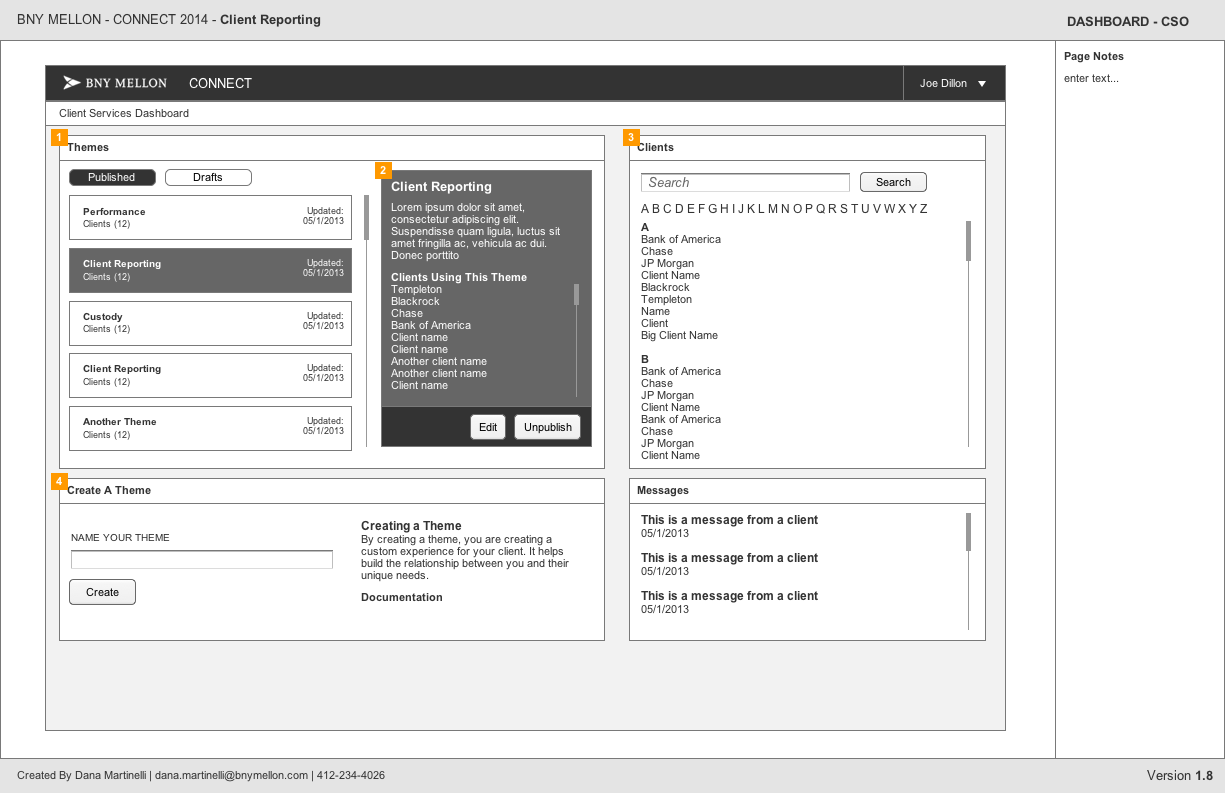Click the Clients list scrollbar handle
Image resolution: width=1225 pixels, height=793 pixels.
pyautogui.click(x=968, y=241)
